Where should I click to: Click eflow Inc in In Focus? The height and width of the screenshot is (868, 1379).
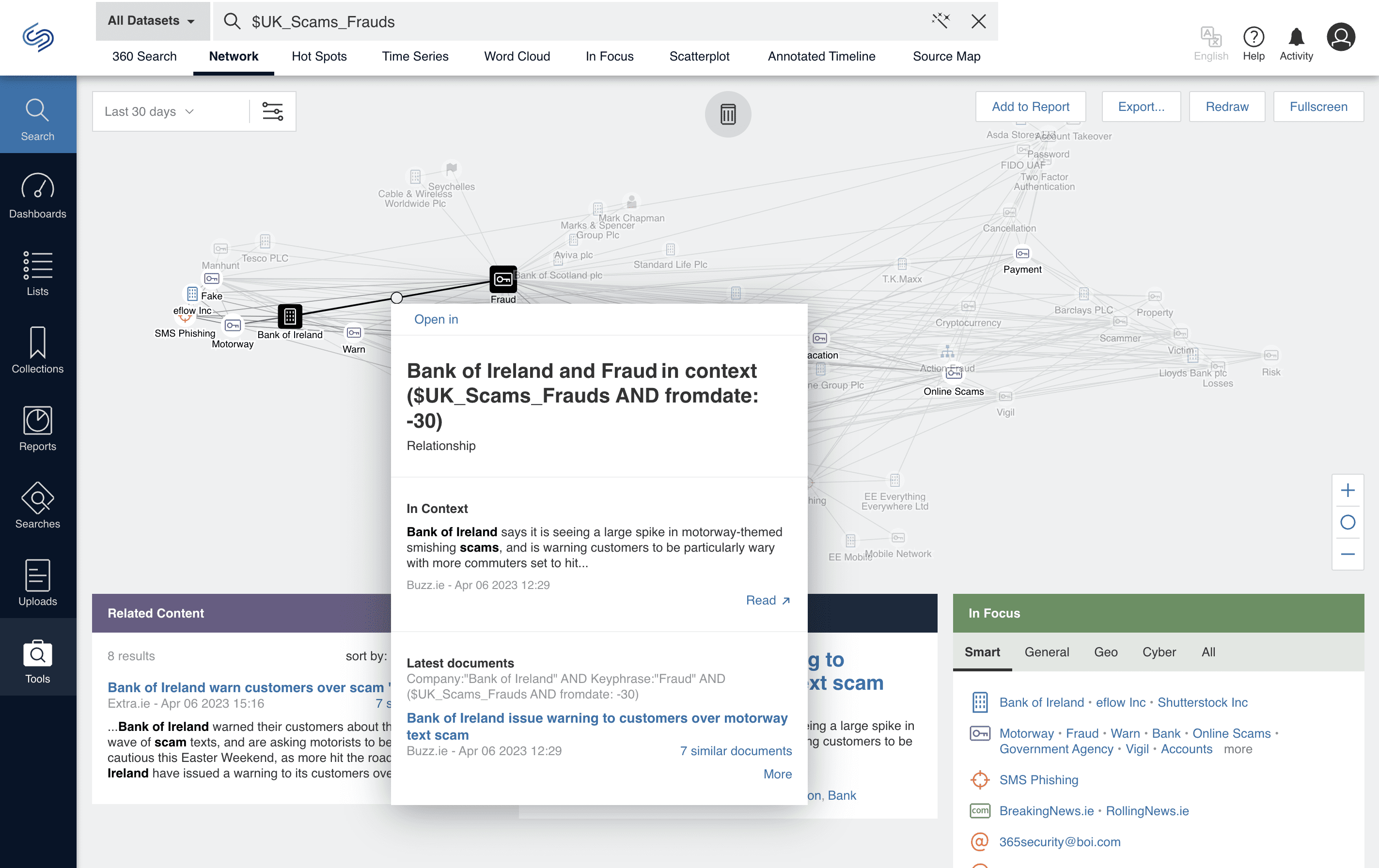click(x=1120, y=702)
